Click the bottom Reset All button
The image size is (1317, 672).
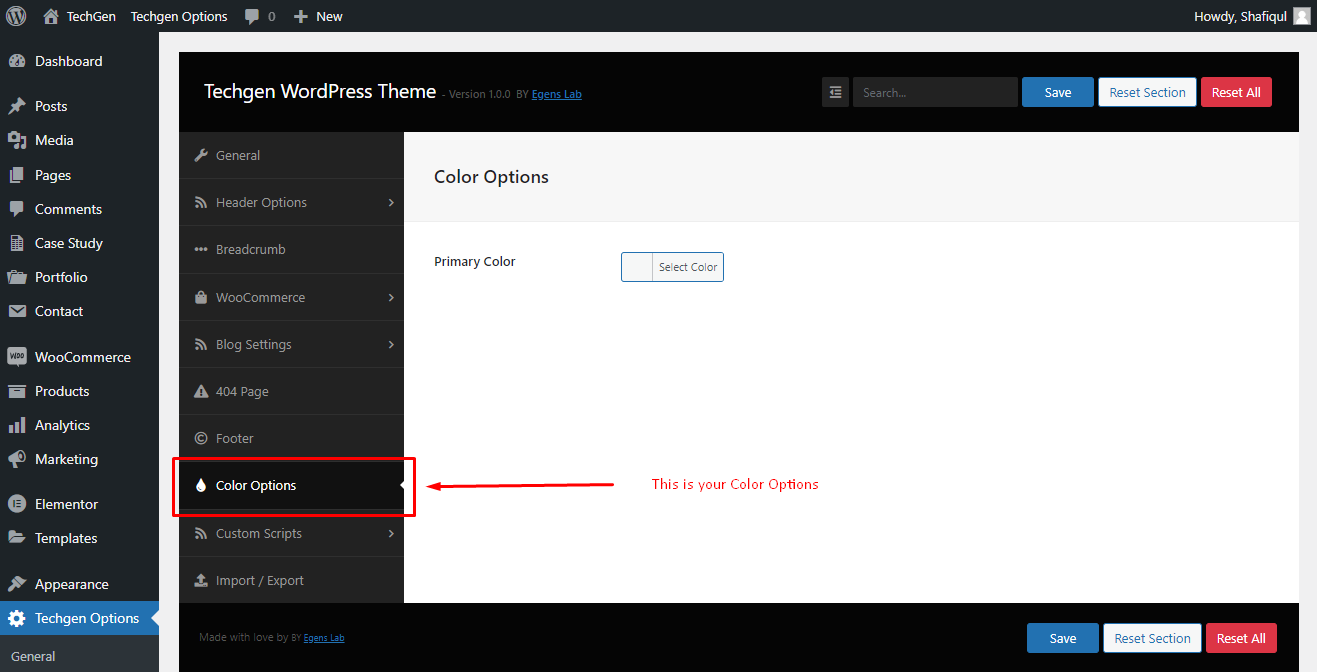pyautogui.click(x=1241, y=638)
